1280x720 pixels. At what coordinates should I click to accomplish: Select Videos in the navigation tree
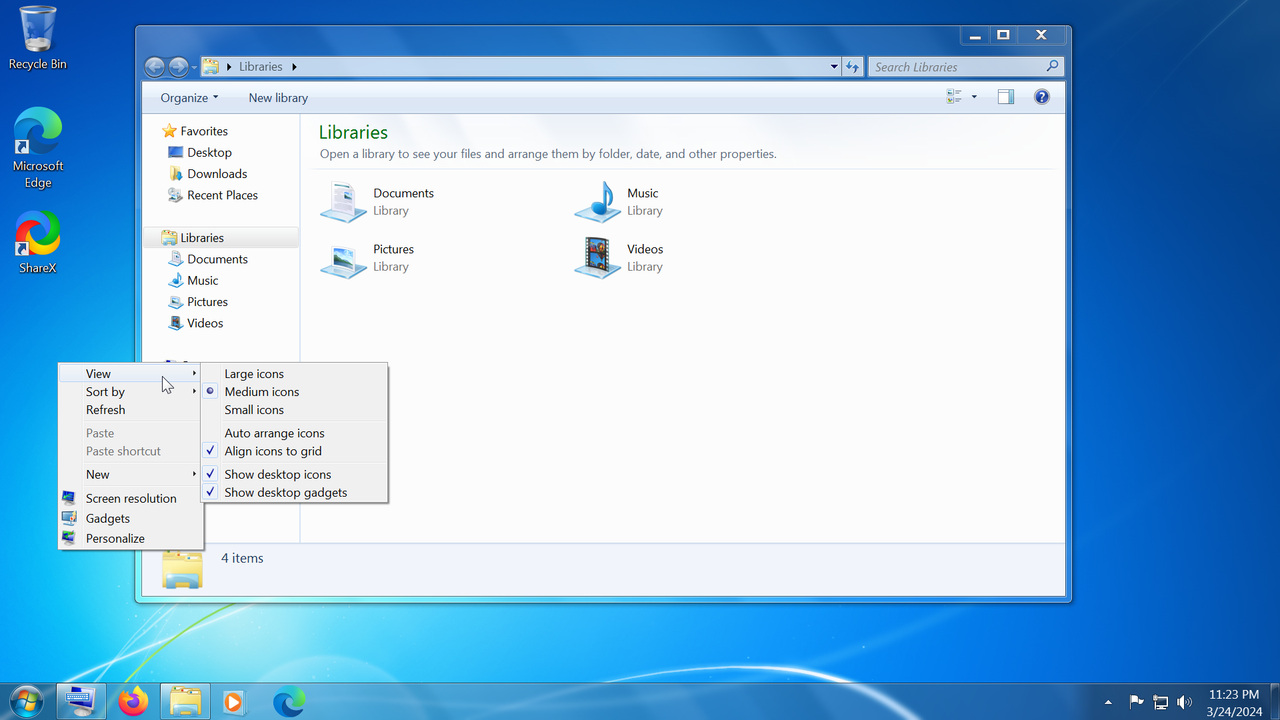[205, 323]
